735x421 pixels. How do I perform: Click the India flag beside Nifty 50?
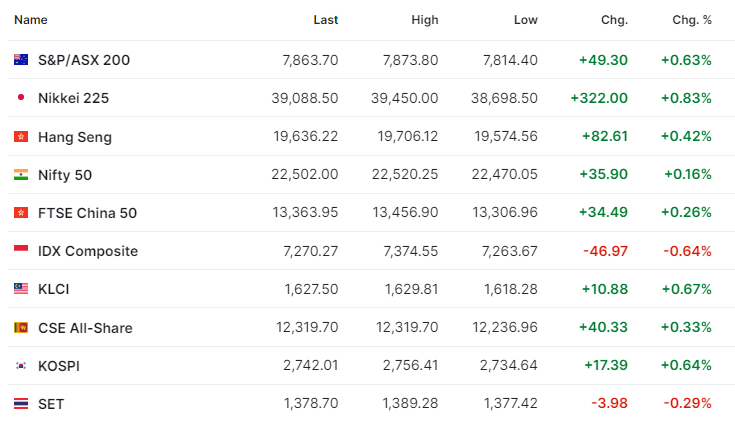[21, 174]
